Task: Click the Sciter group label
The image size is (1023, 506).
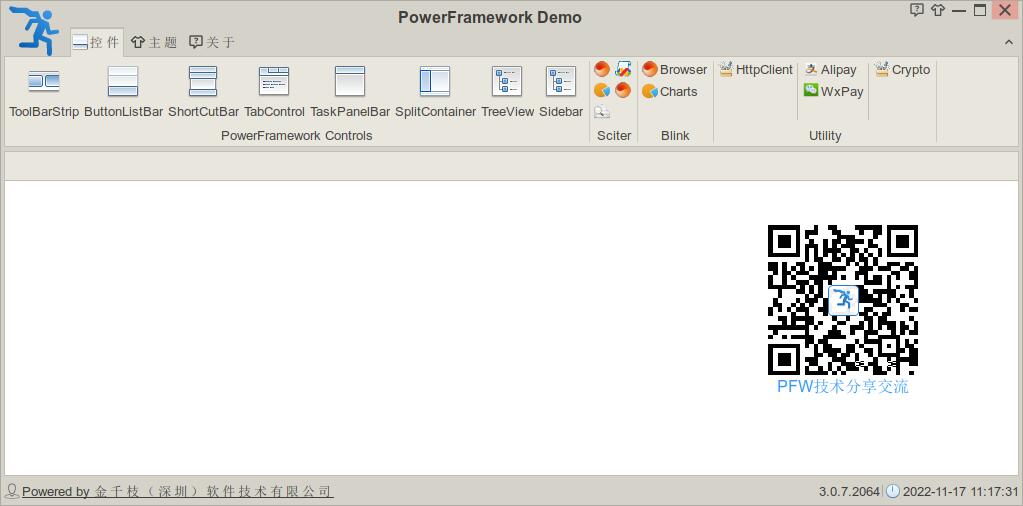Action: coord(614,136)
